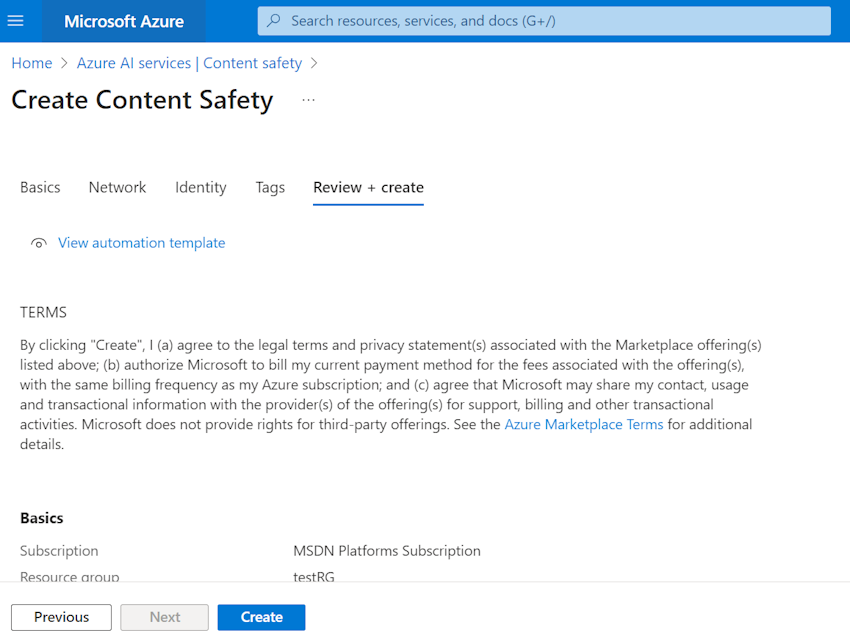The width and height of the screenshot is (850, 644).
Task: Open the ellipsis menu next to Create Content Safety
Action: tap(308, 99)
